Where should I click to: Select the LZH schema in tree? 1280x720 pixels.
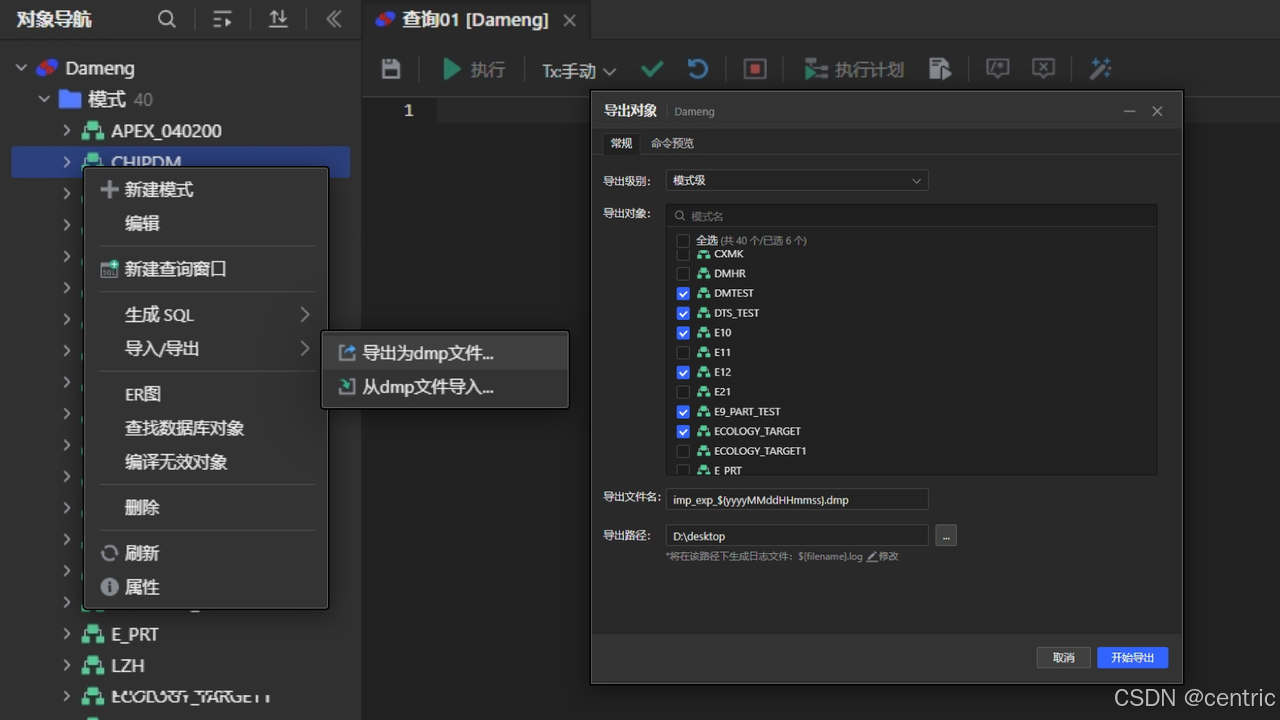click(x=128, y=665)
